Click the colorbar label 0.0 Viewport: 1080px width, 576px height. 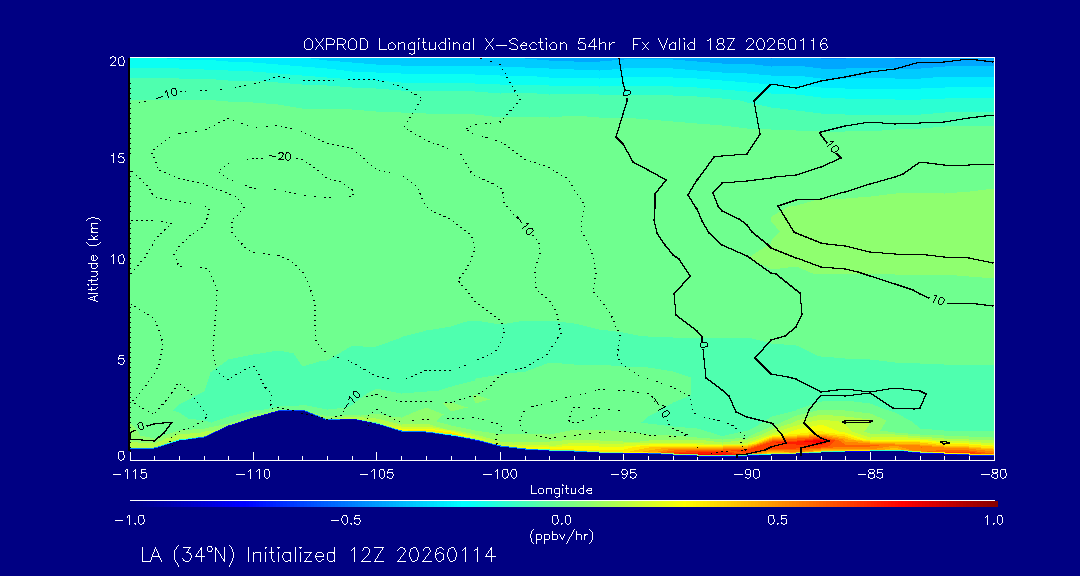[562, 520]
